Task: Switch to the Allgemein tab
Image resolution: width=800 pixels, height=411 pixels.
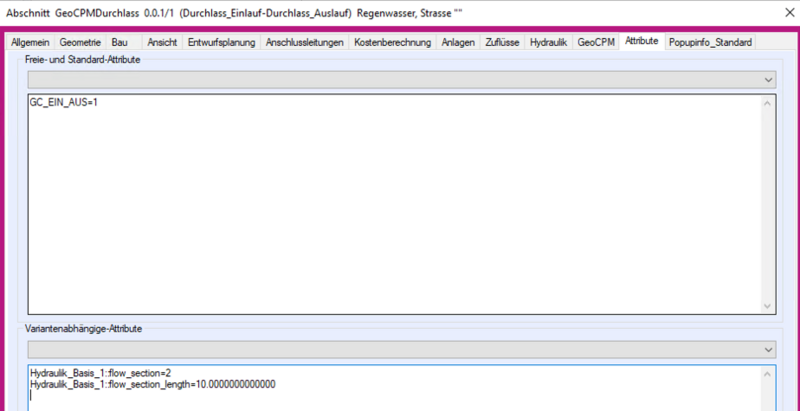Action: tap(30, 43)
